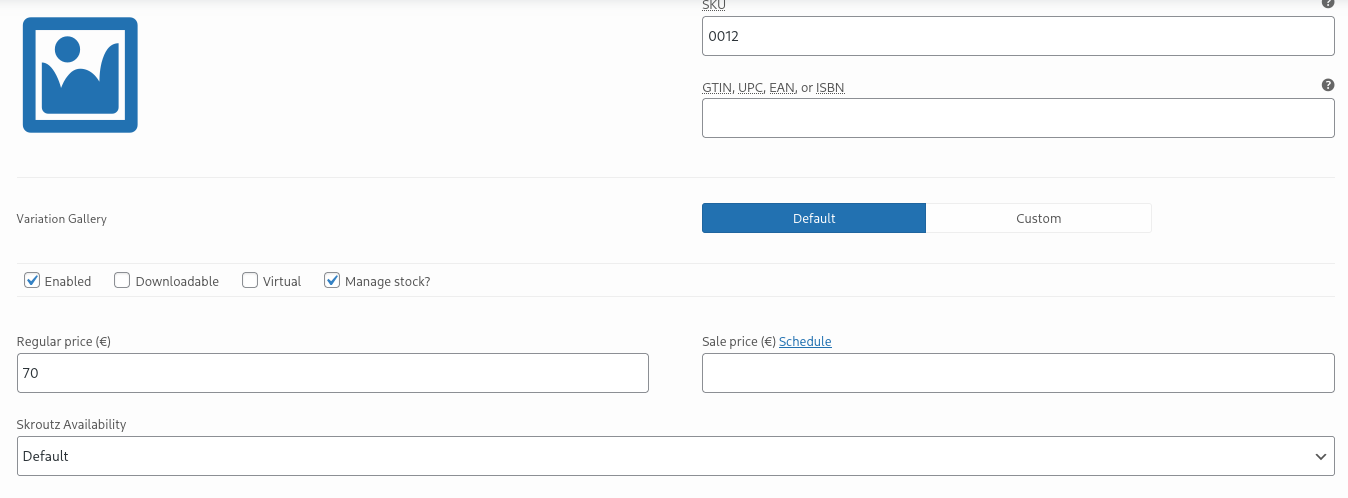1348x498 pixels.
Task: Click the Regular price field showing 70
Action: click(333, 373)
